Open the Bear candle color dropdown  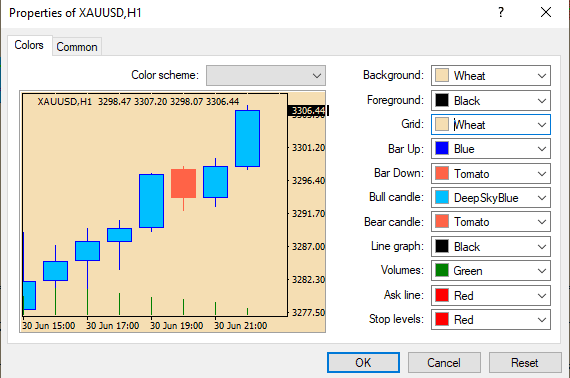[x=491, y=222]
